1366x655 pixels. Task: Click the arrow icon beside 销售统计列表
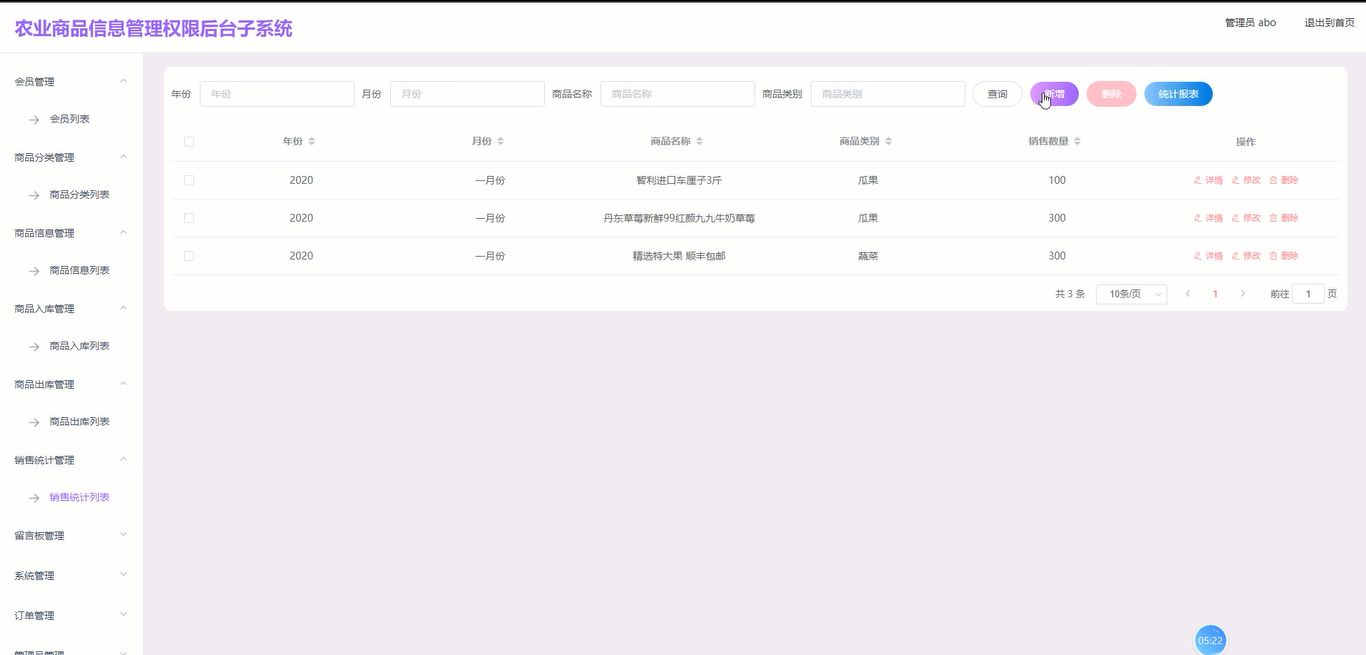34,497
